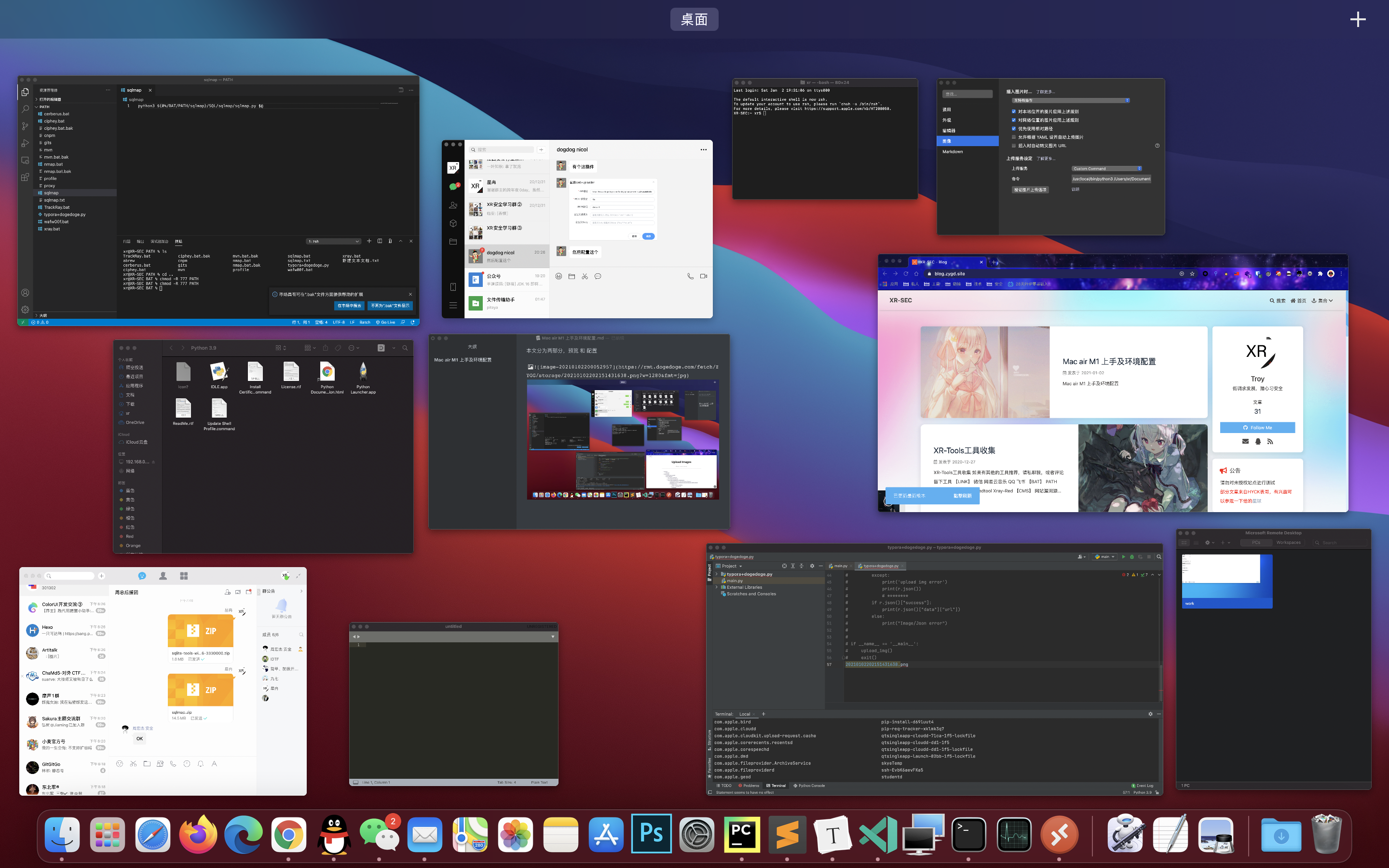Click PyCharm Project panel settings gear

[x=812, y=566]
